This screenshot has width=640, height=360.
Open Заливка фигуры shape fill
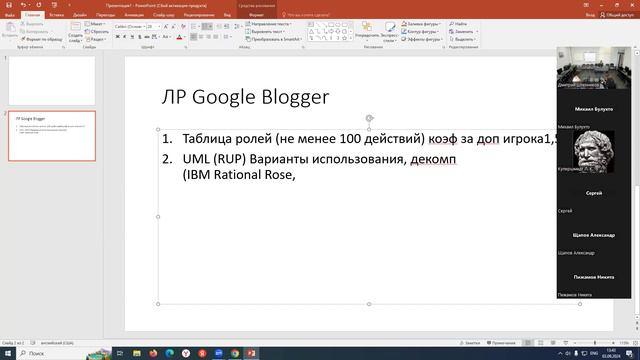(421, 24)
